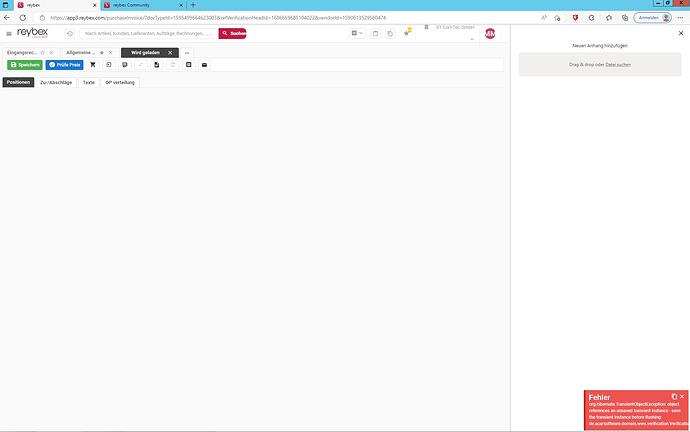Click the reybex logo

point(33,33)
